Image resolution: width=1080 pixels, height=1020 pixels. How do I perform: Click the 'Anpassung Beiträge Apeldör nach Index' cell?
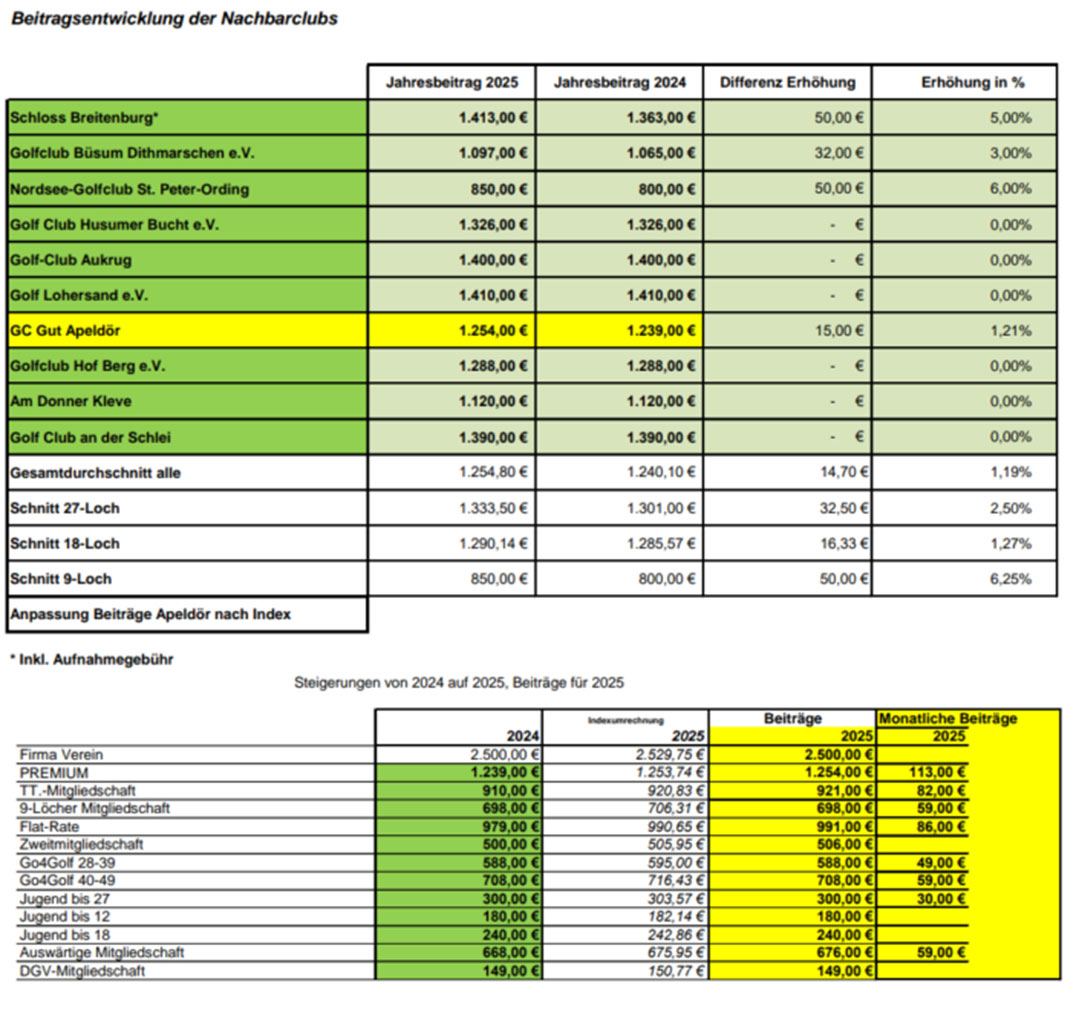(150, 614)
